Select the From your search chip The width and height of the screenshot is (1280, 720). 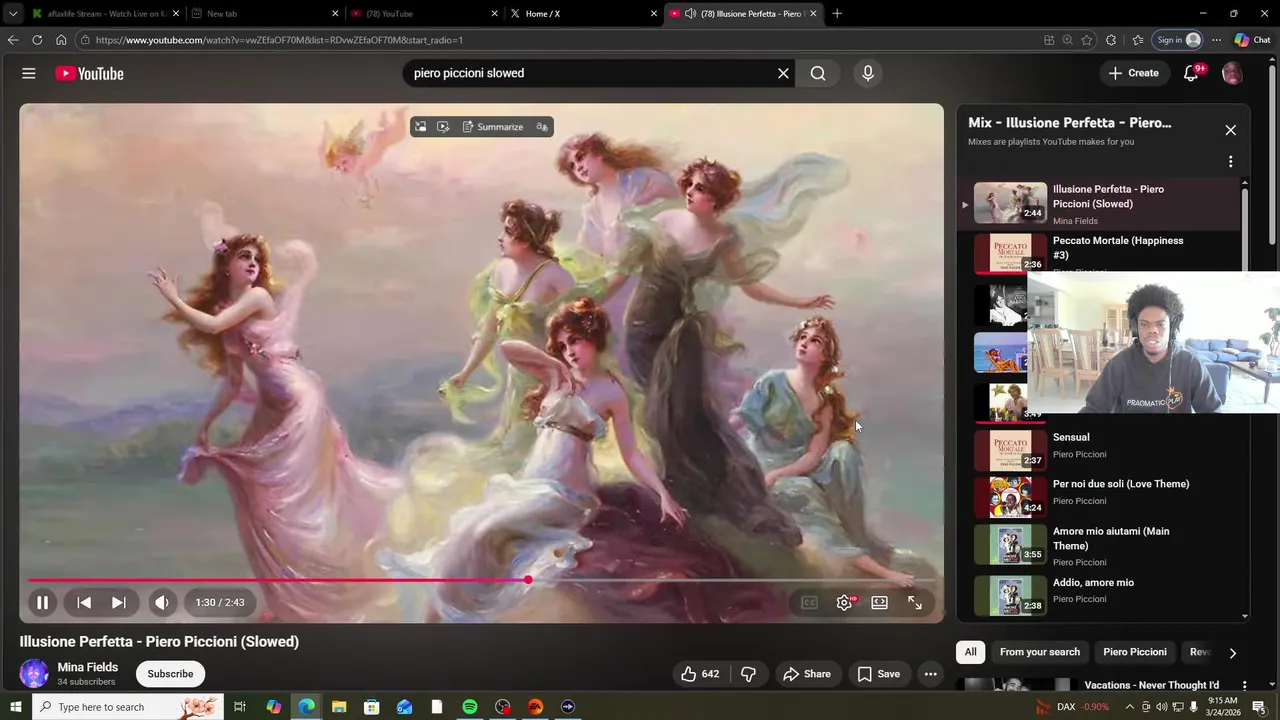point(1040,652)
